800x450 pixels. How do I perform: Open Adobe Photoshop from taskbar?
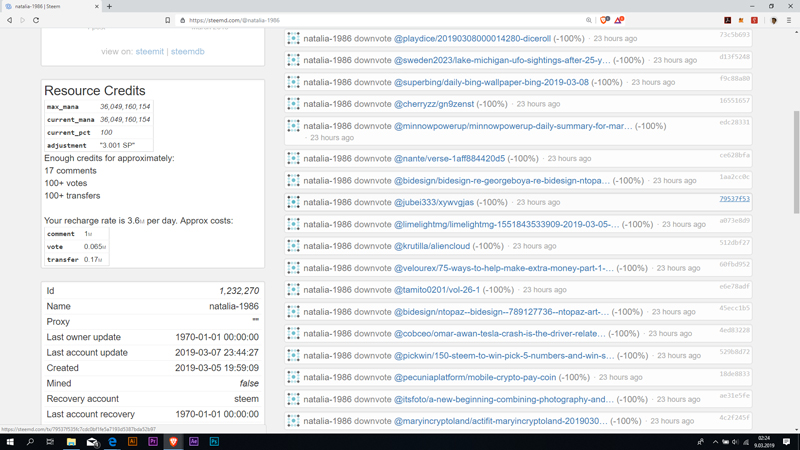point(214,441)
